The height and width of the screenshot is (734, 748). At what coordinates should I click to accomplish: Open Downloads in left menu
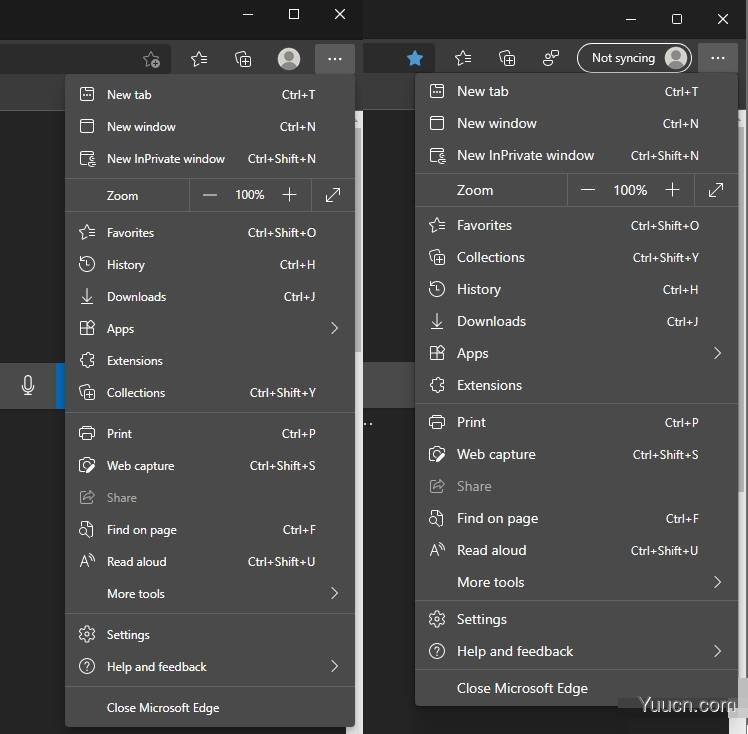pos(210,296)
